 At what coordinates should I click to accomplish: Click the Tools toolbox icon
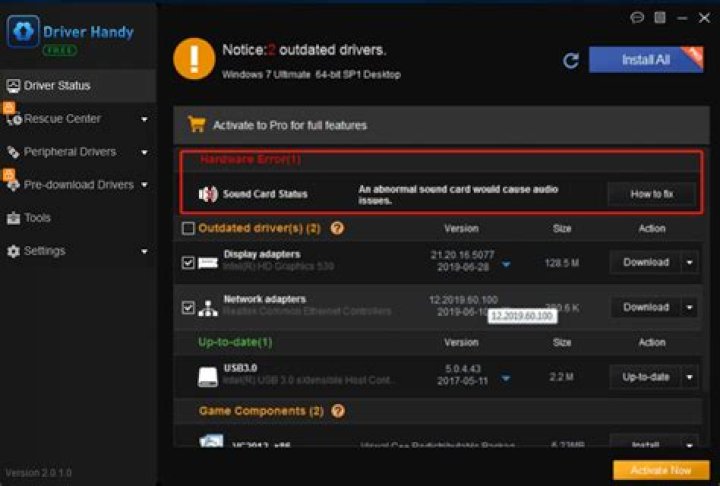click(x=13, y=218)
